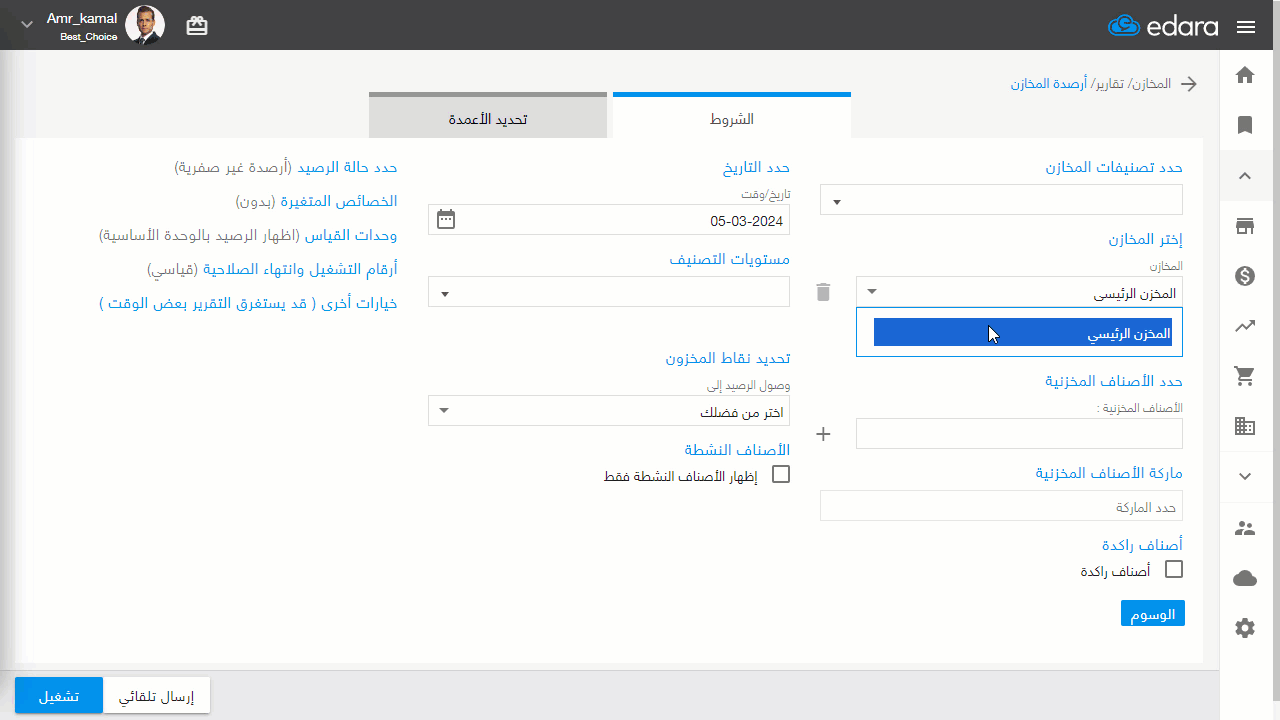Image resolution: width=1280 pixels, height=720 pixels.
Task: Select المخزن الرئيسي from dropdown list
Action: pyautogui.click(x=1023, y=333)
